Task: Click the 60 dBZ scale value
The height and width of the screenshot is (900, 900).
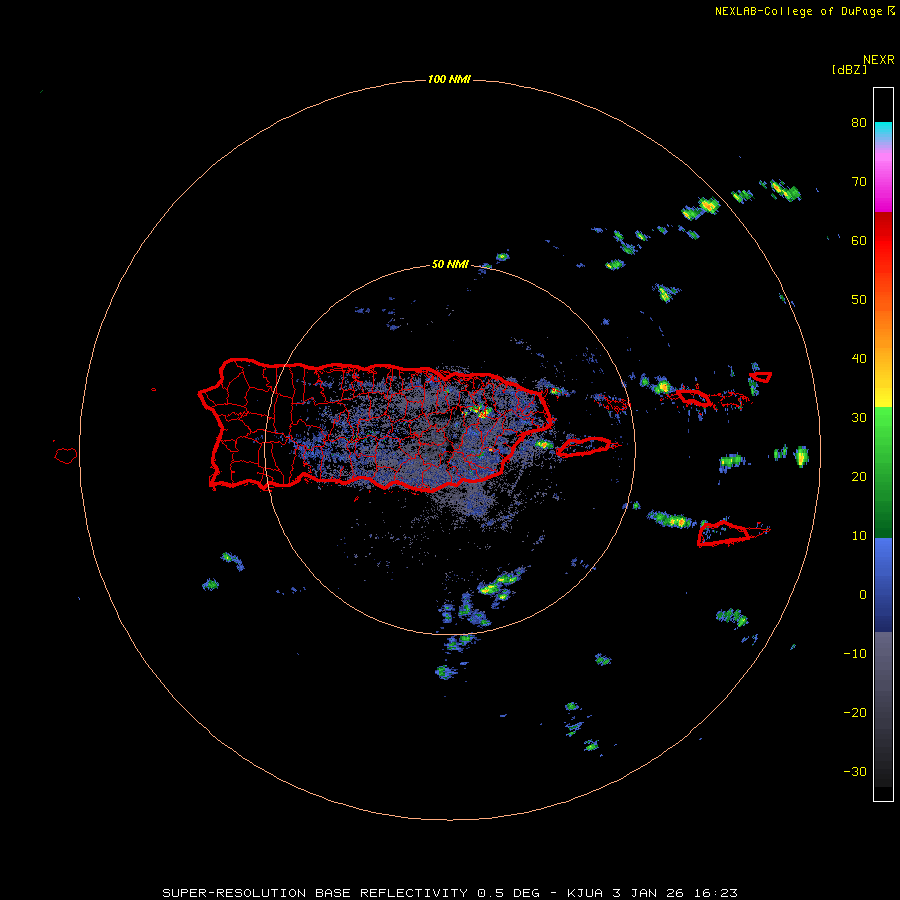Action: [x=859, y=240]
